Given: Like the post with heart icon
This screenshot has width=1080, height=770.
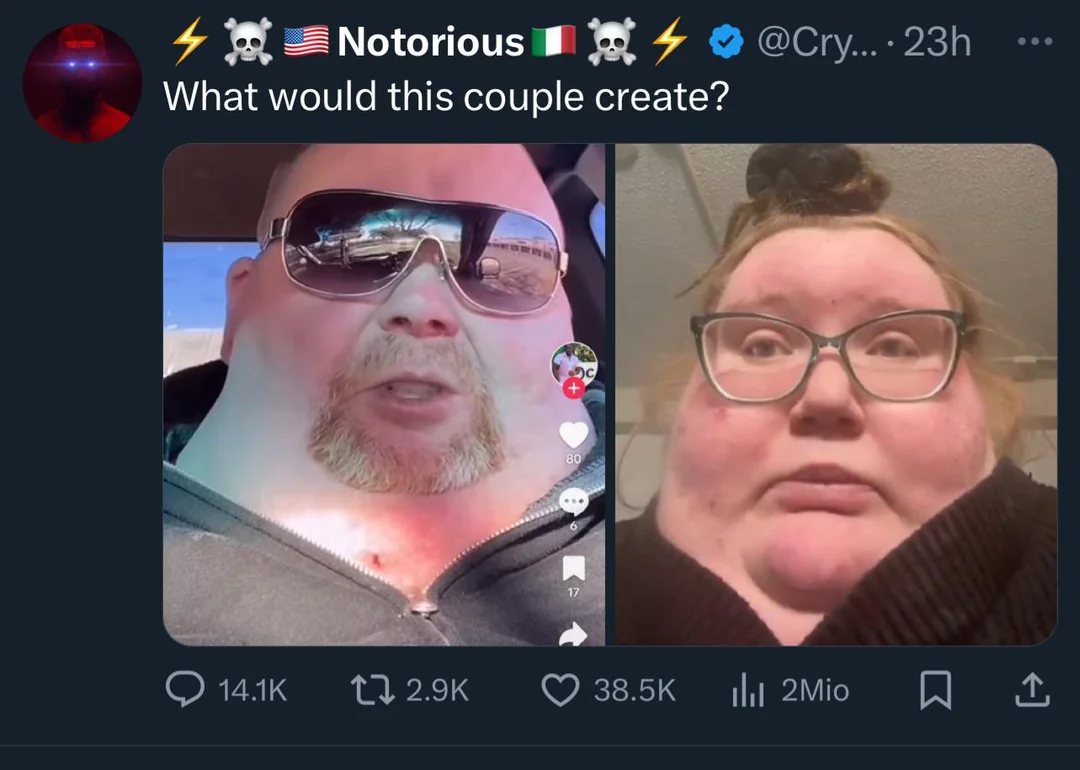Looking at the screenshot, I should coord(560,690).
